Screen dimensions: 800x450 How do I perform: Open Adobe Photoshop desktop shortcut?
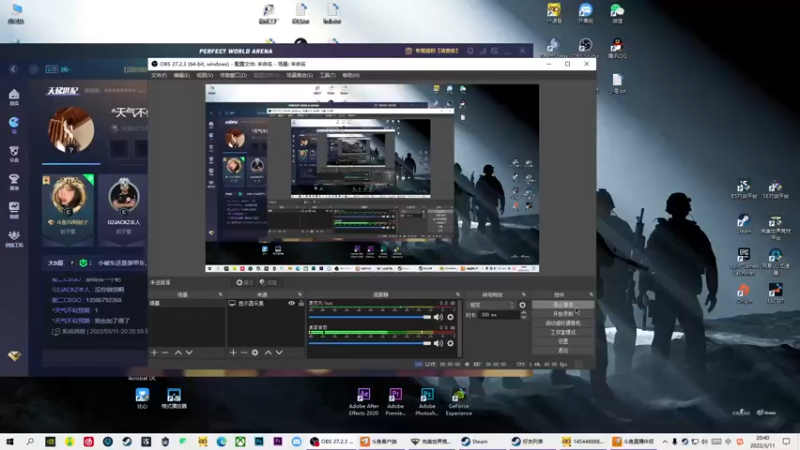[427, 402]
